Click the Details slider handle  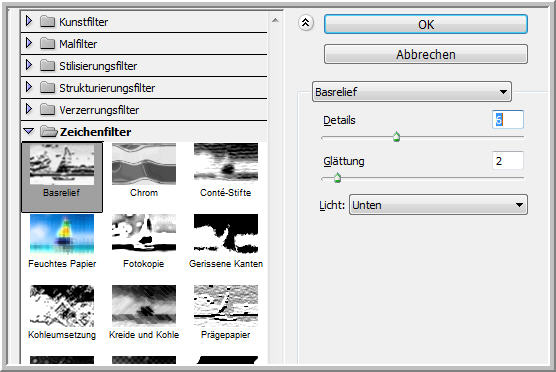point(396,137)
